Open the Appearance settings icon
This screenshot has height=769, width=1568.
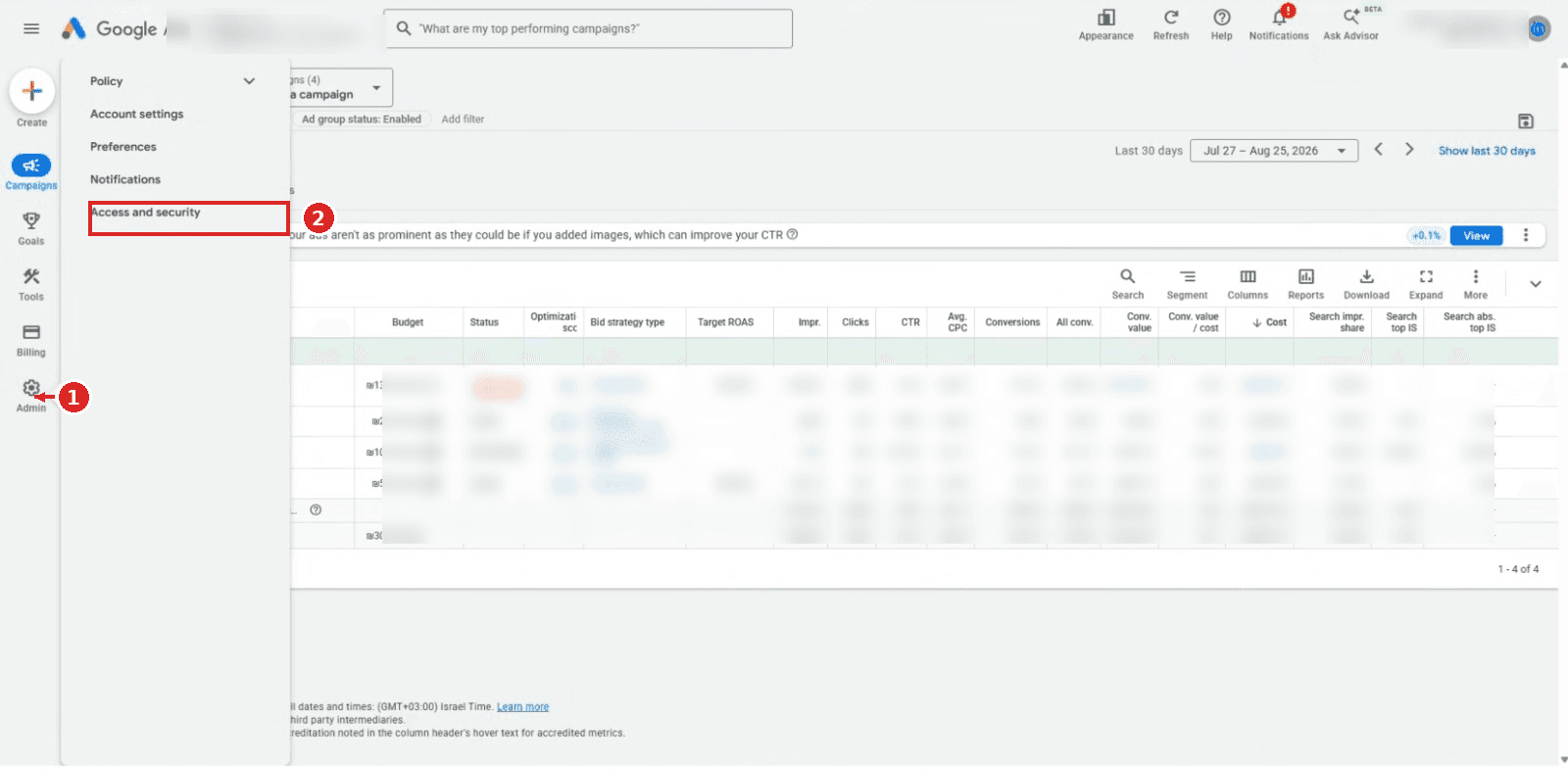pos(1106,18)
